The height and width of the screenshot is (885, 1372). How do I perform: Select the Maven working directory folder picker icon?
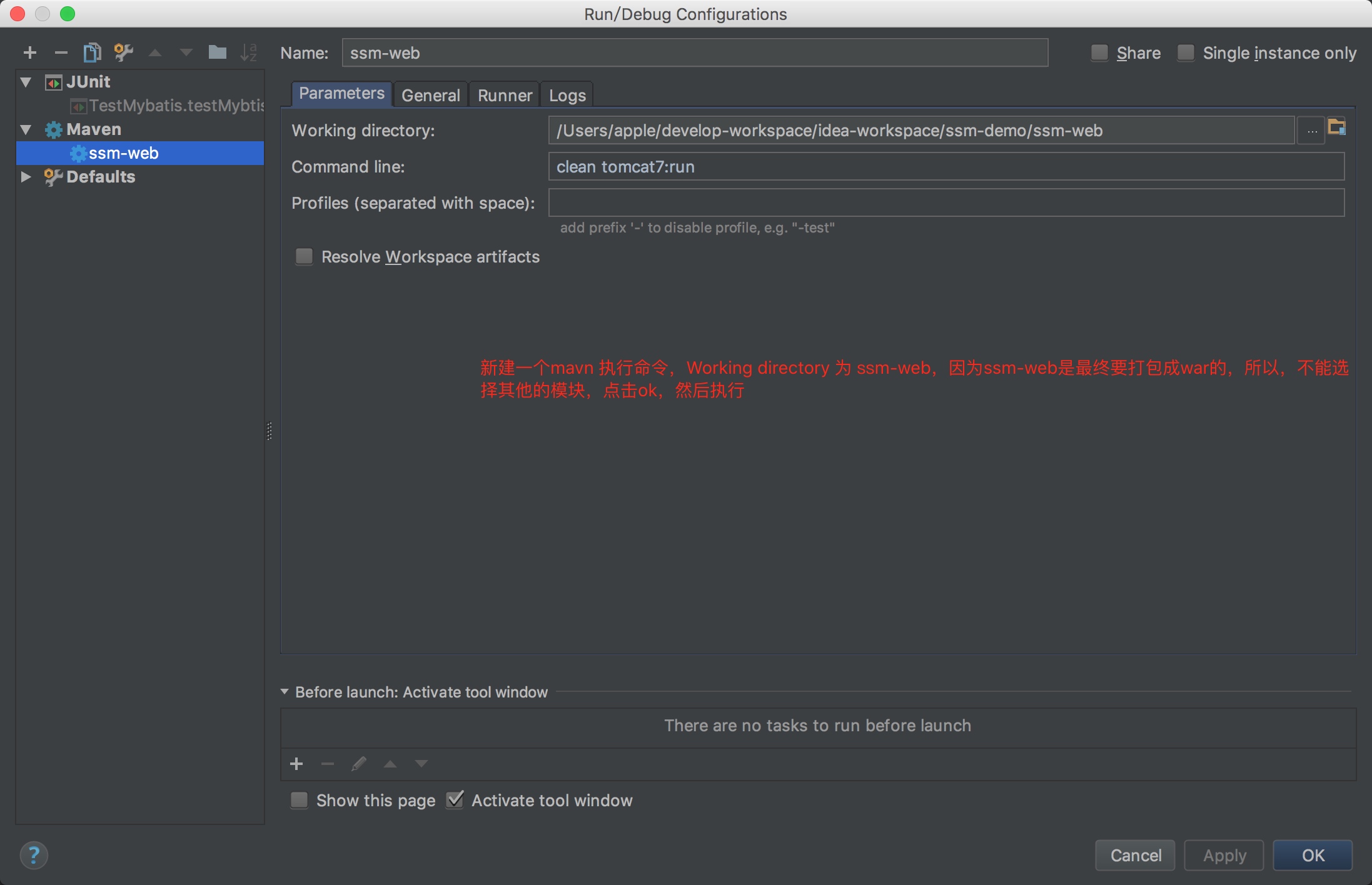point(1338,127)
